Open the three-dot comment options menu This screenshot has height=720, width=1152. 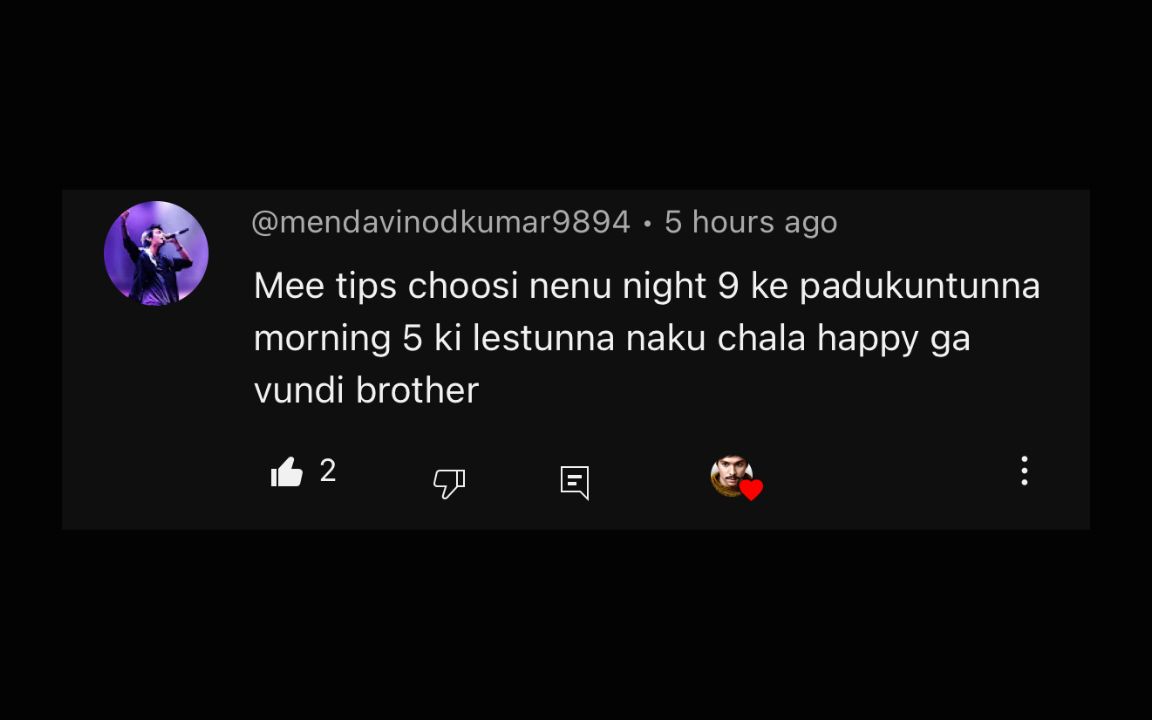pos(1024,471)
